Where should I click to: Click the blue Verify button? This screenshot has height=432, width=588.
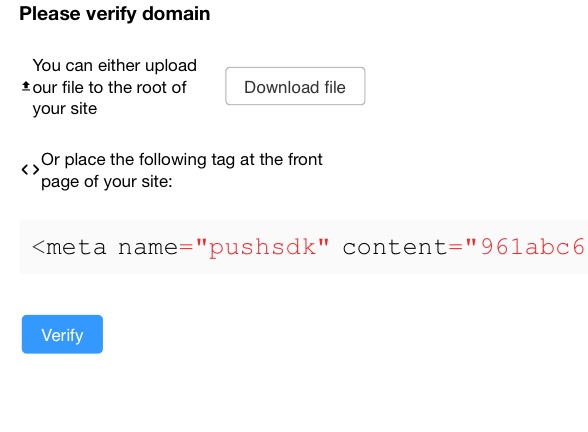coord(62,334)
